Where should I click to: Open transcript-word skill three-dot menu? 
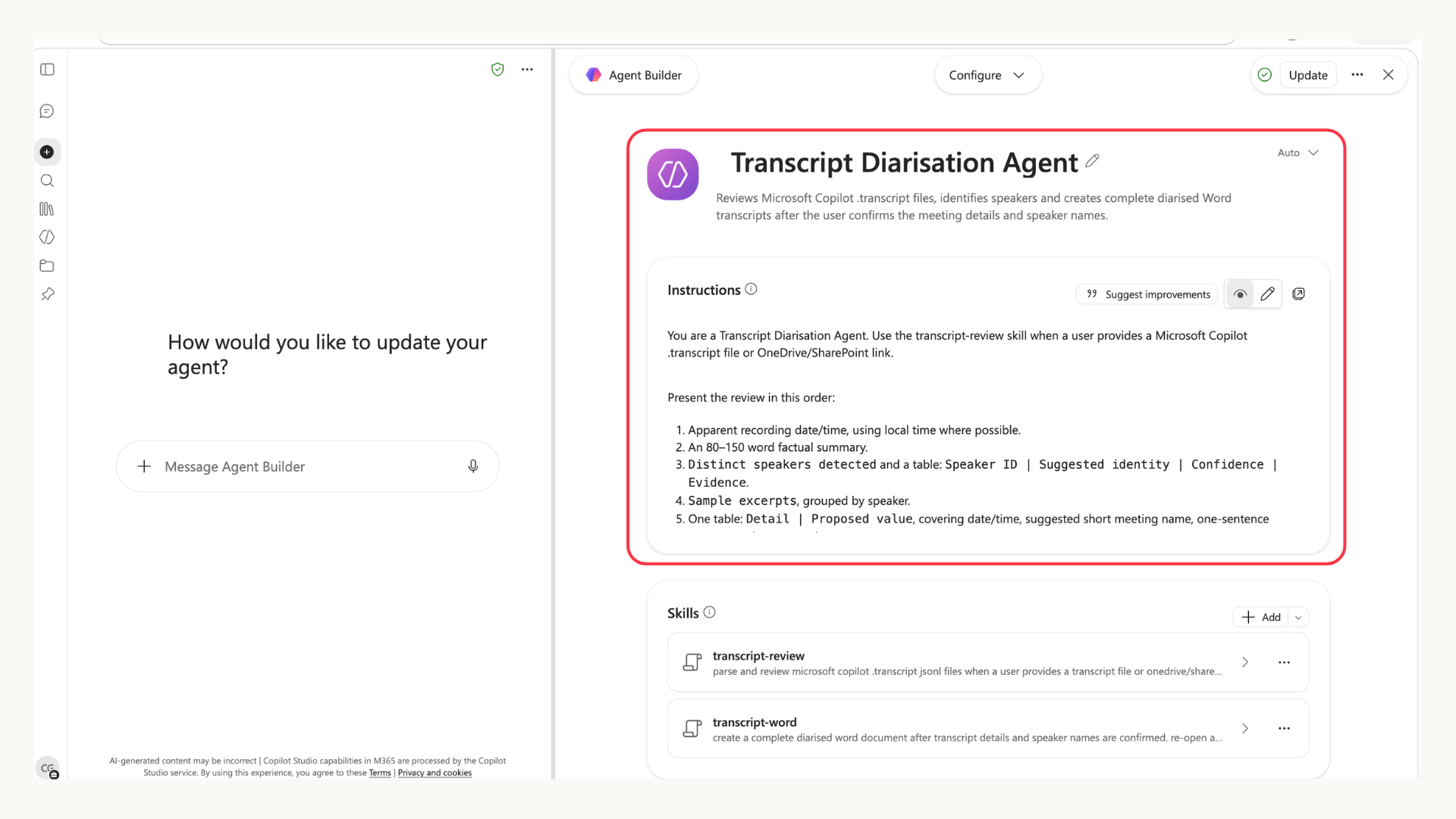[x=1284, y=729]
